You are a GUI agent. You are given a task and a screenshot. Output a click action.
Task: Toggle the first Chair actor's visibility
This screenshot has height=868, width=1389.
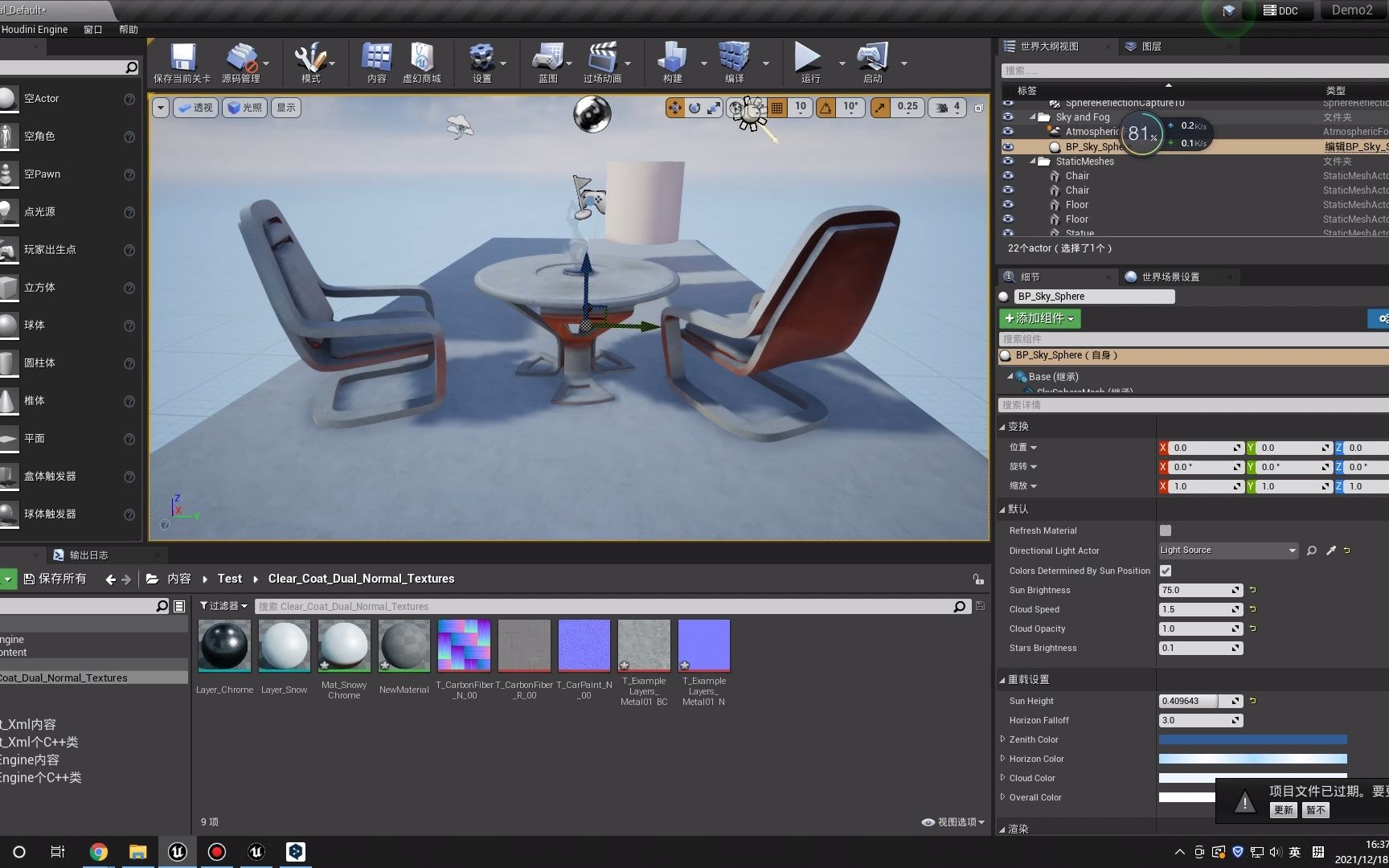[x=1008, y=175]
